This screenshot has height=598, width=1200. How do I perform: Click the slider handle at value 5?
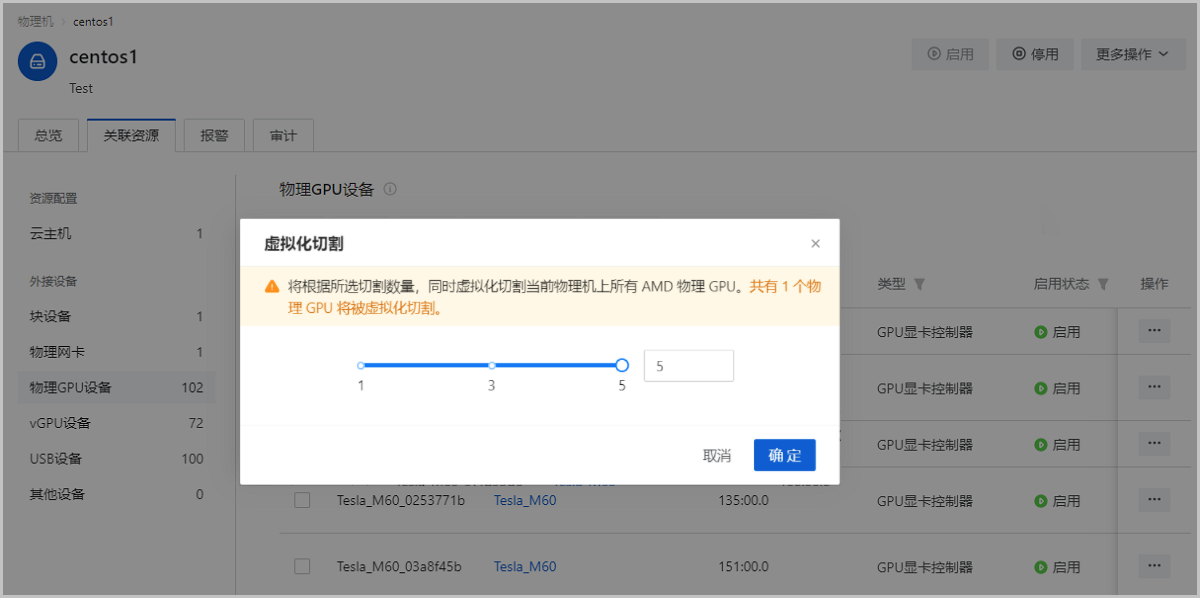[621, 365]
